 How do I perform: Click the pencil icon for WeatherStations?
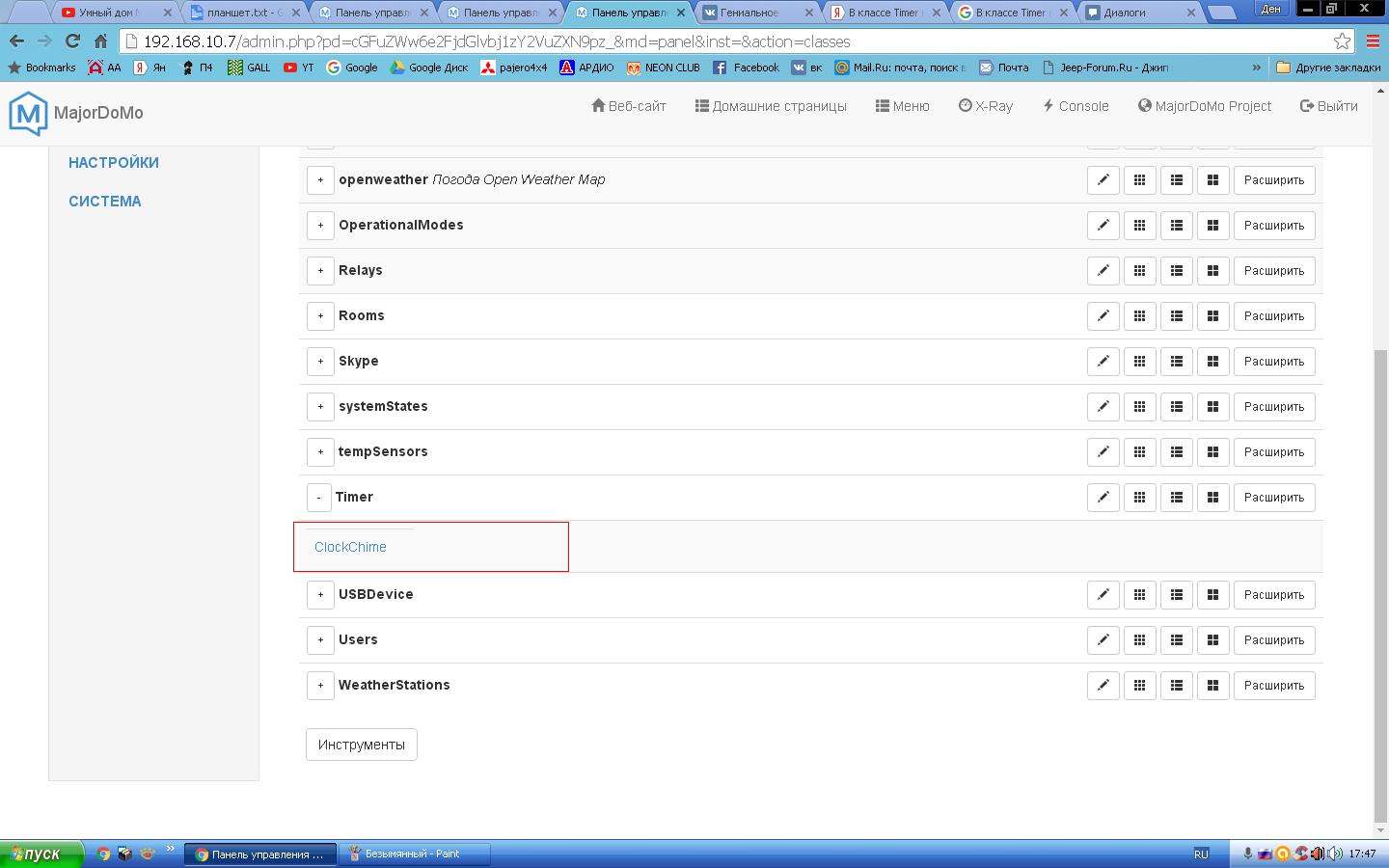coord(1103,686)
